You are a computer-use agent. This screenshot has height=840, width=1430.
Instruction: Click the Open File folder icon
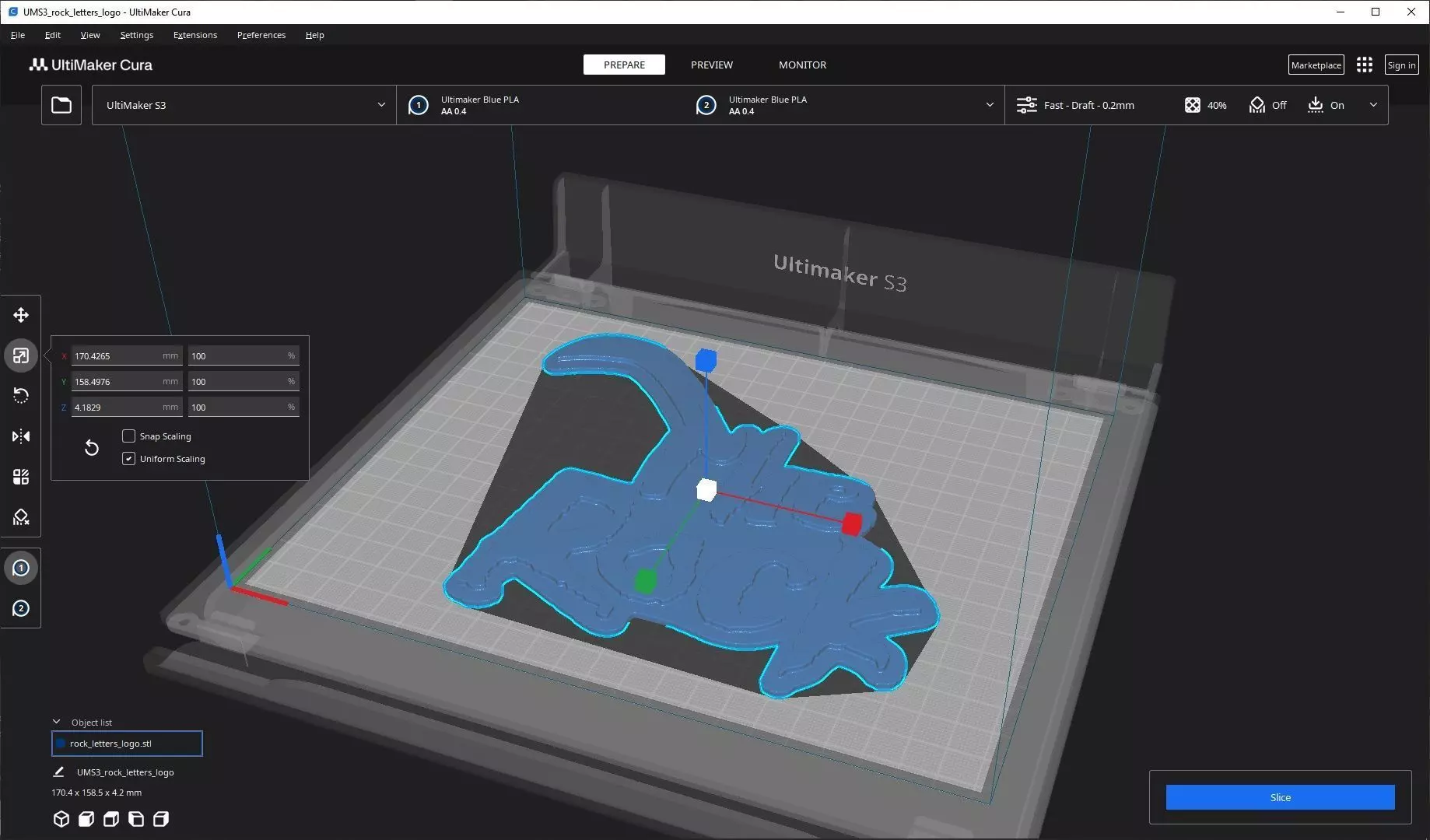click(61, 105)
